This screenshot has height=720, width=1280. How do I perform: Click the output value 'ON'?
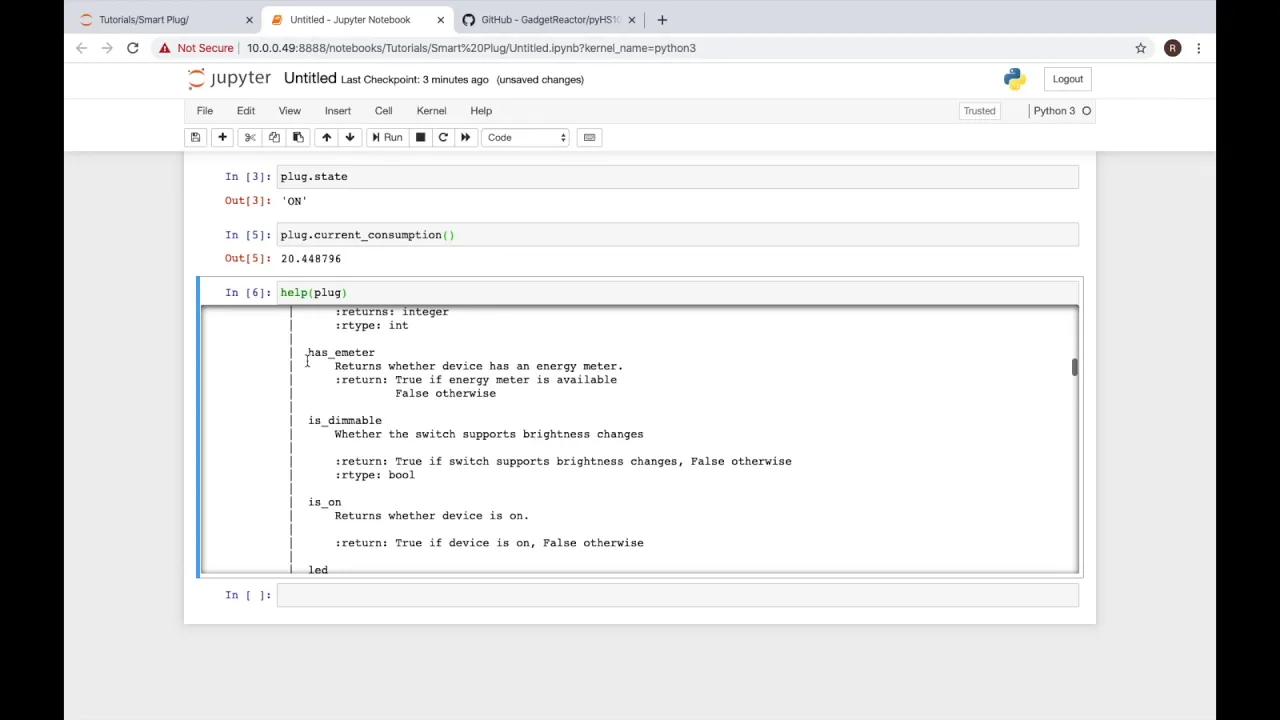click(294, 201)
